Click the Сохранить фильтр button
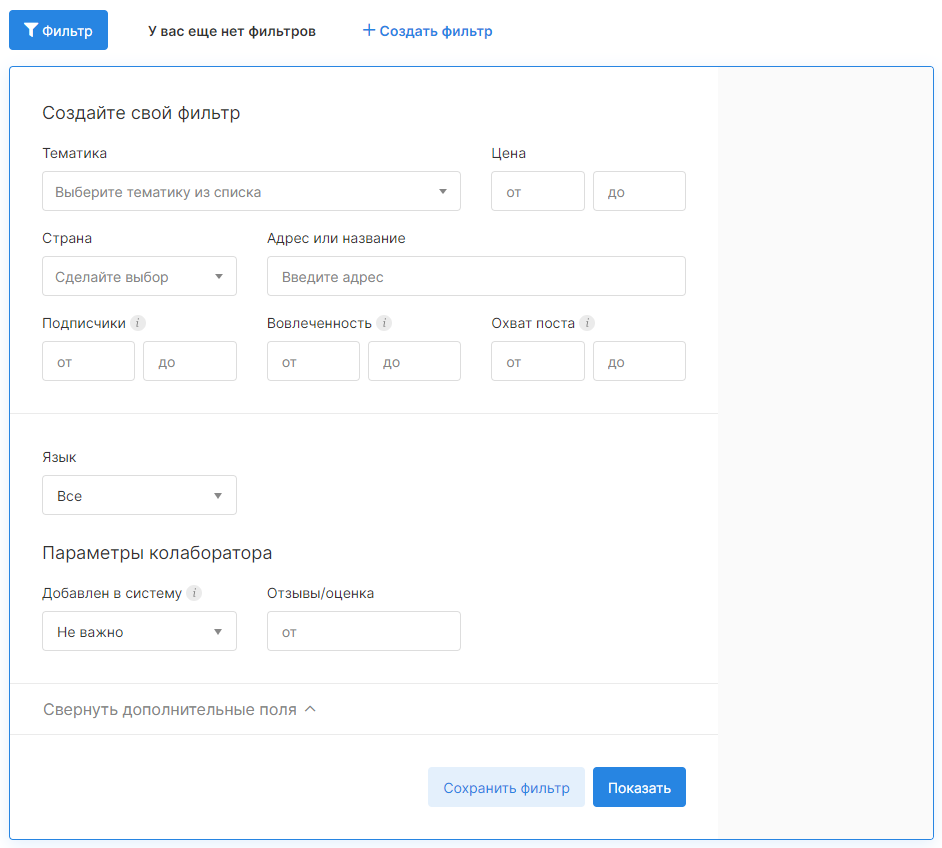942x848 pixels. pyautogui.click(x=506, y=787)
